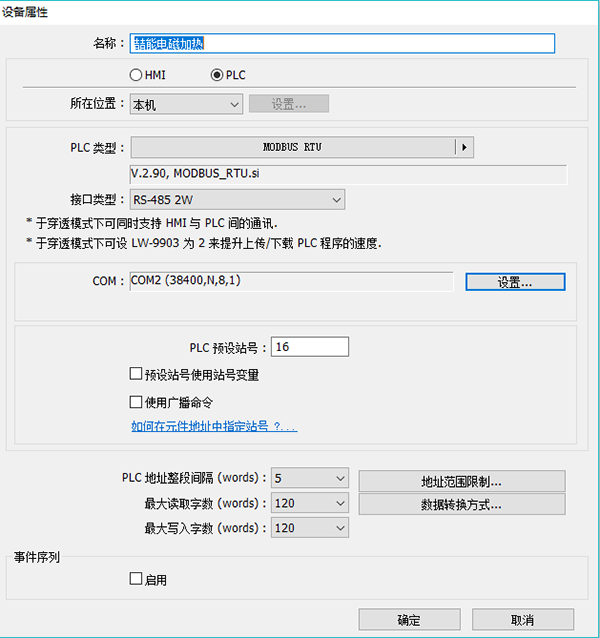
Task: Open 数据转换方式... settings
Action: coord(461,505)
